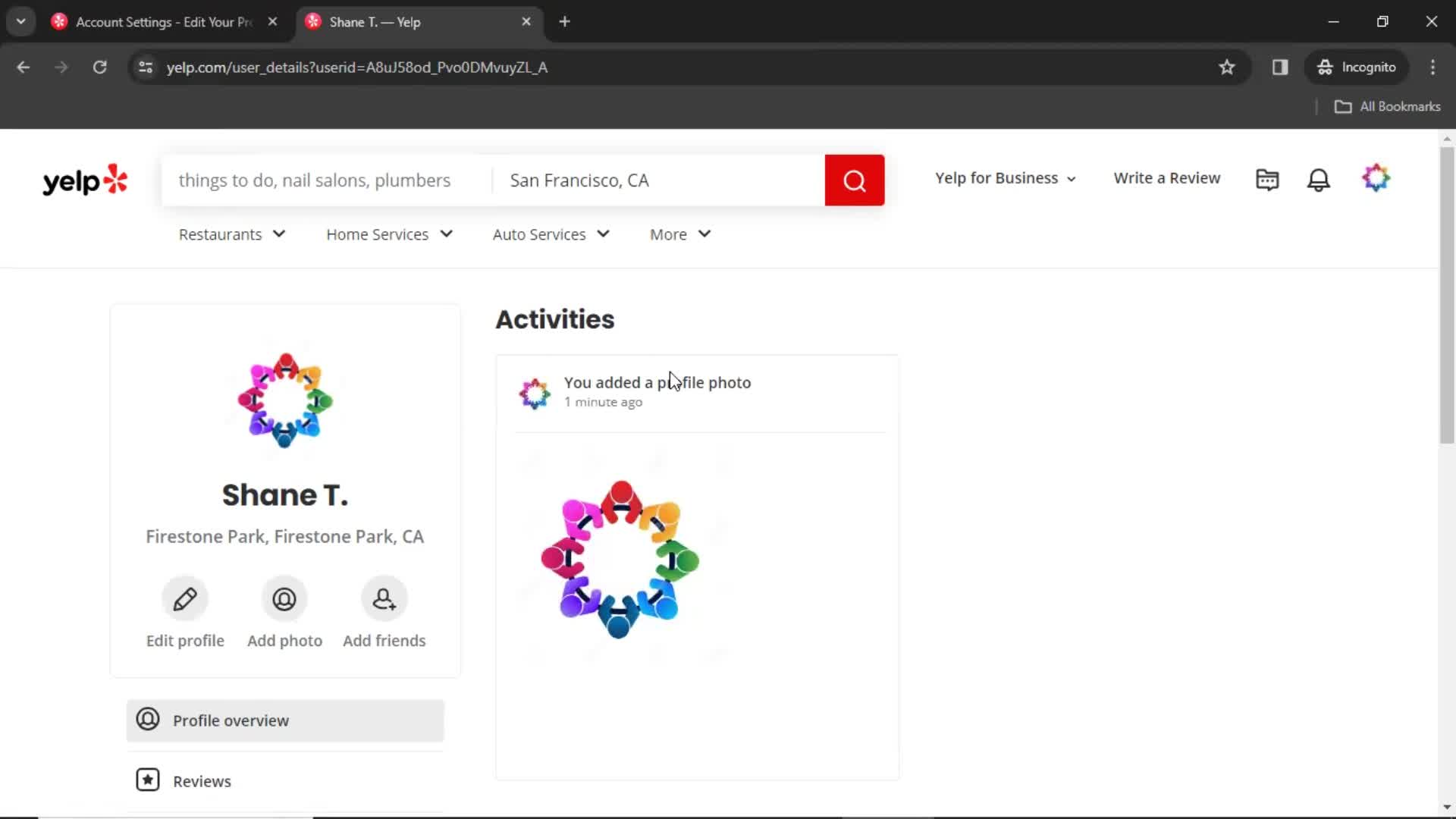This screenshot has height=819, width=1456.
Task: Click the Edit profile icon
Action: 185,598
